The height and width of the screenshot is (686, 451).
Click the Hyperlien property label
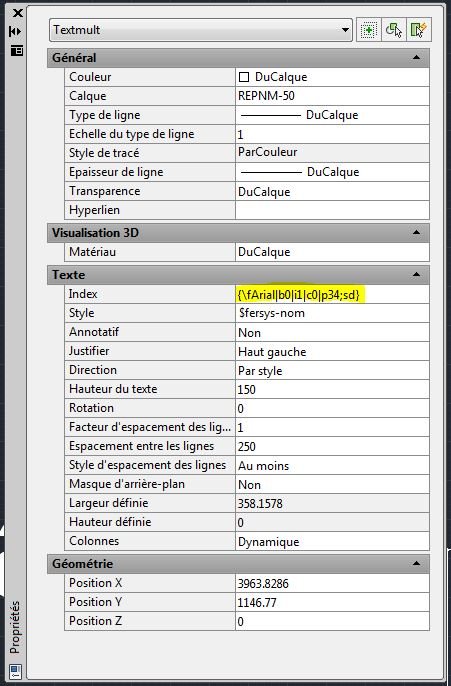[94, 210]
